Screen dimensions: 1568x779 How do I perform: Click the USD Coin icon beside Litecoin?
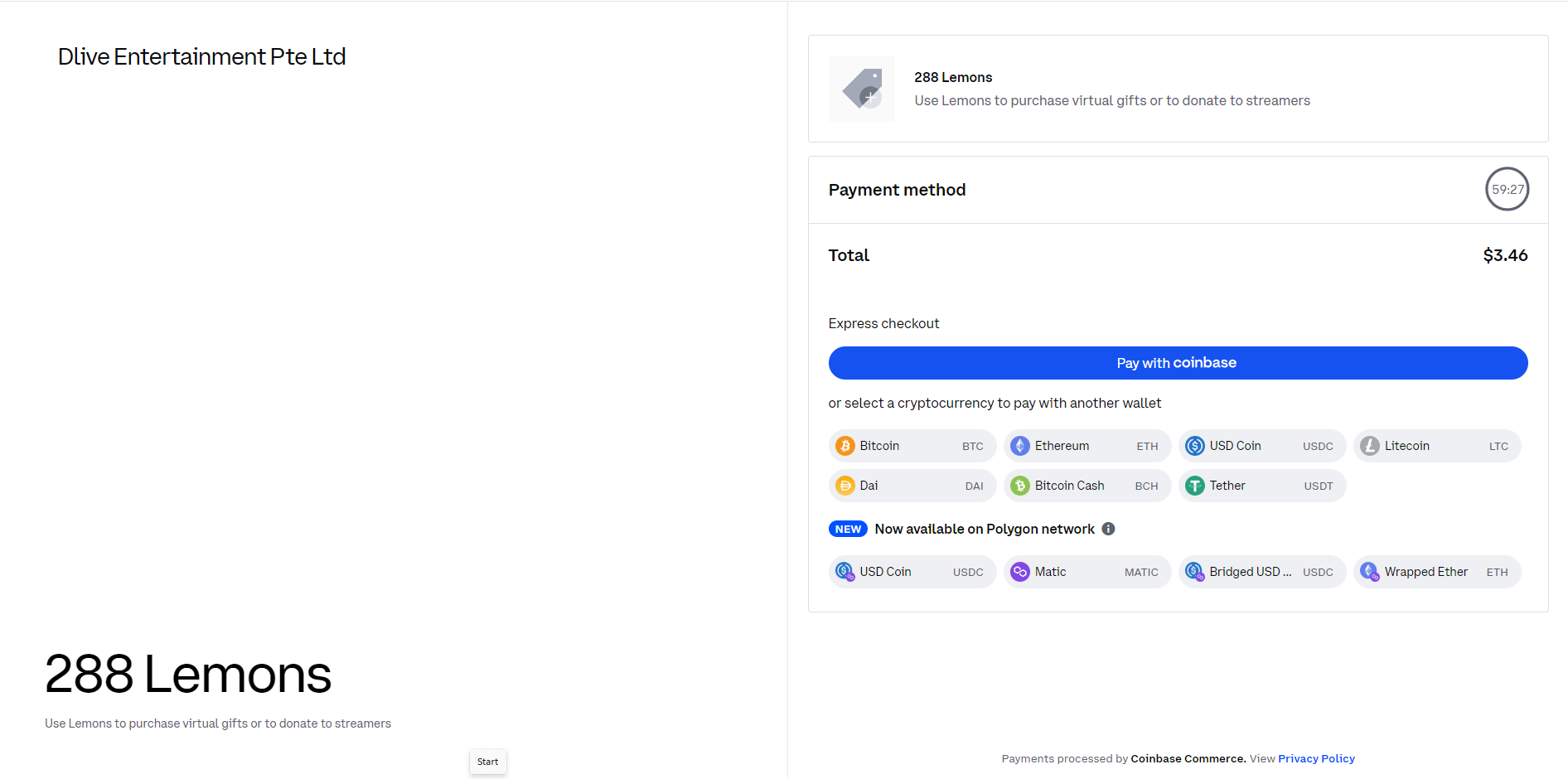(x=1195, y=446)
